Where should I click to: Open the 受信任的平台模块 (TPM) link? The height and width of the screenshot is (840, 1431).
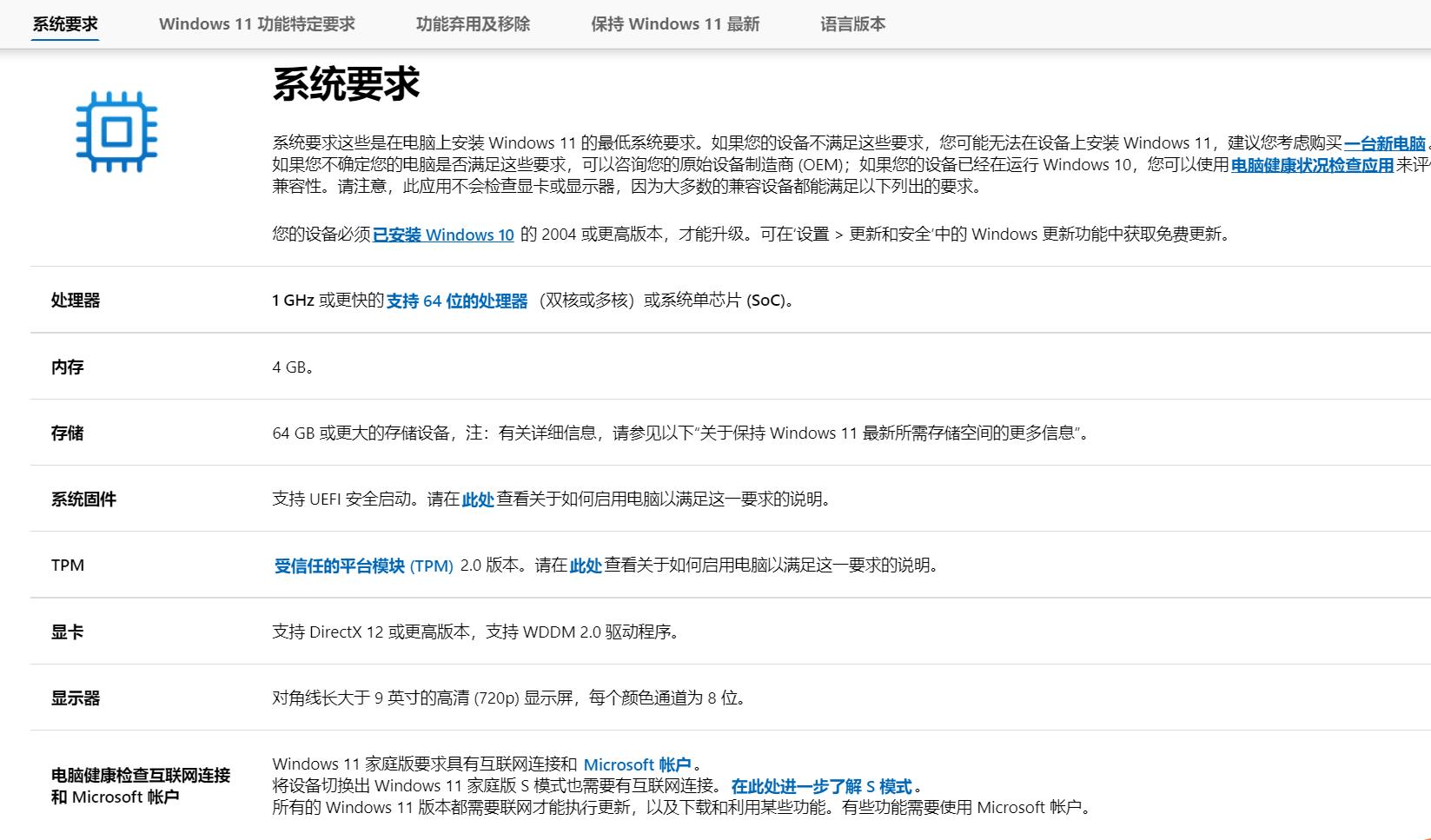[x=363, y=566]
